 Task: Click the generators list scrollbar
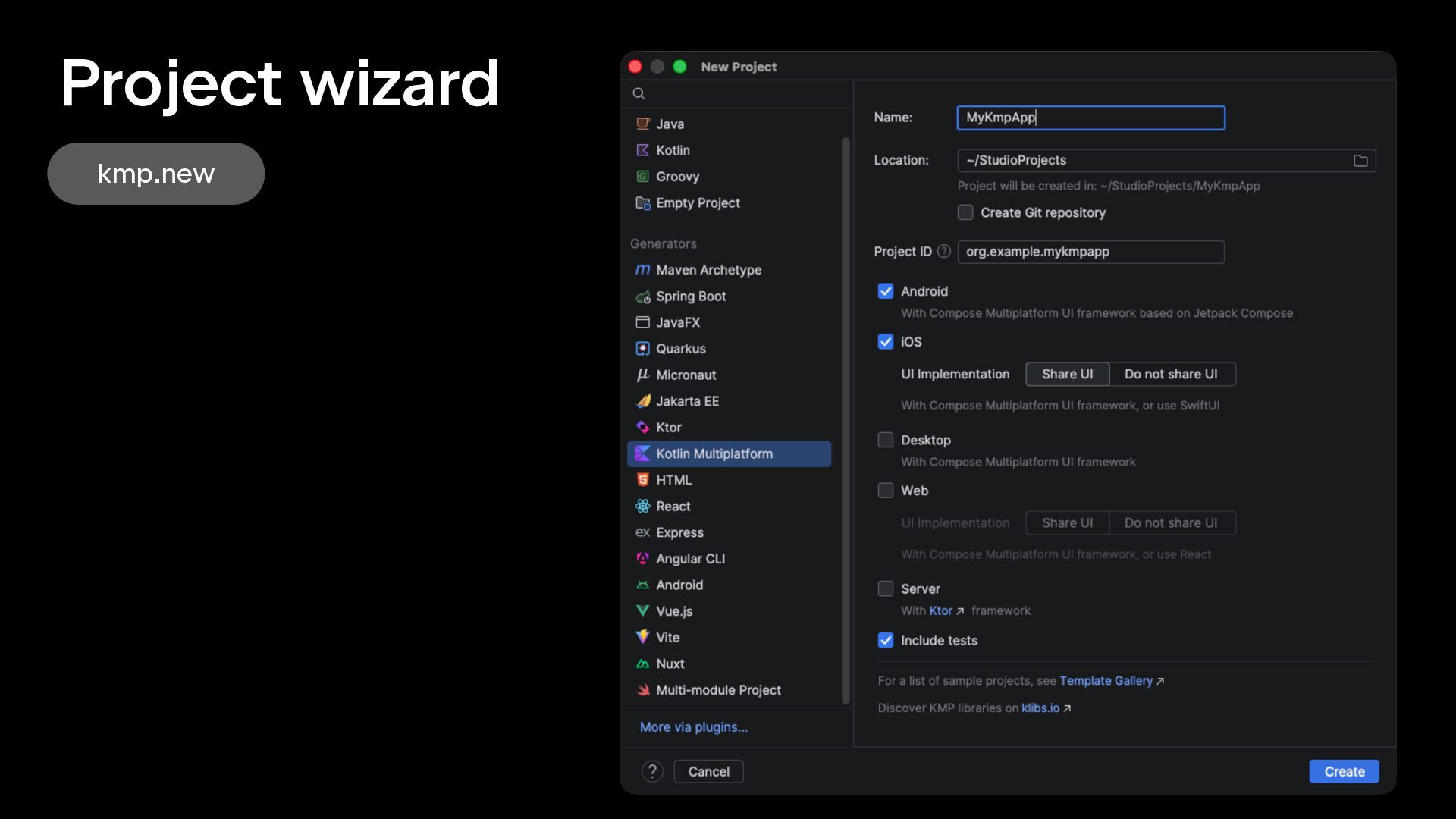[846, 421]
